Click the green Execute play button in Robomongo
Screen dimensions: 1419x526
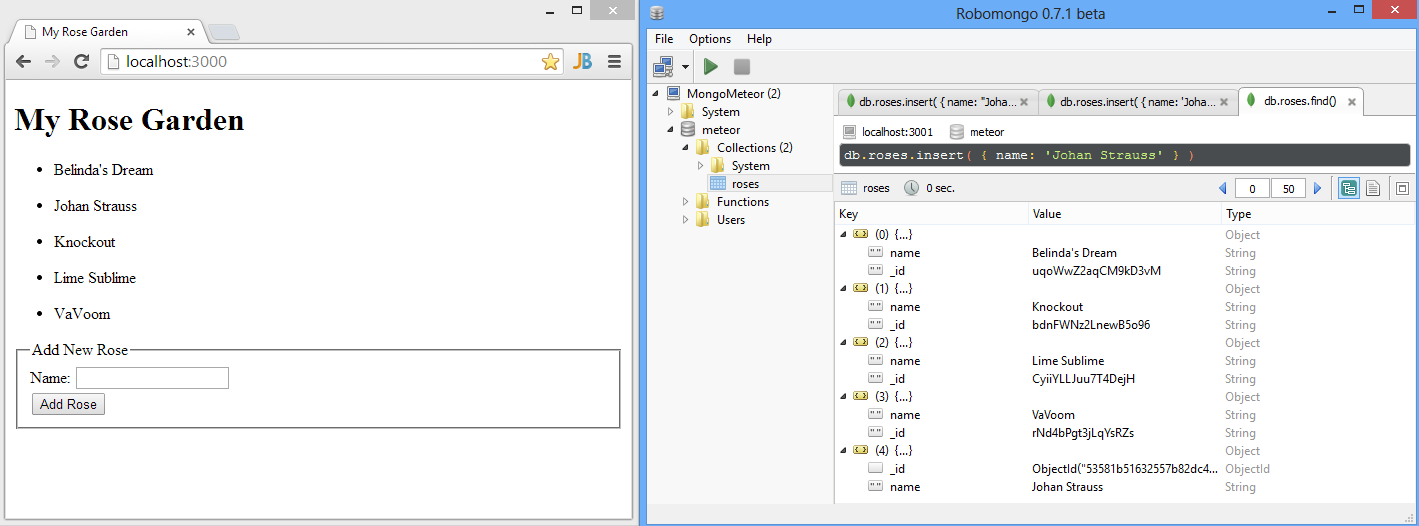(711, 67)
